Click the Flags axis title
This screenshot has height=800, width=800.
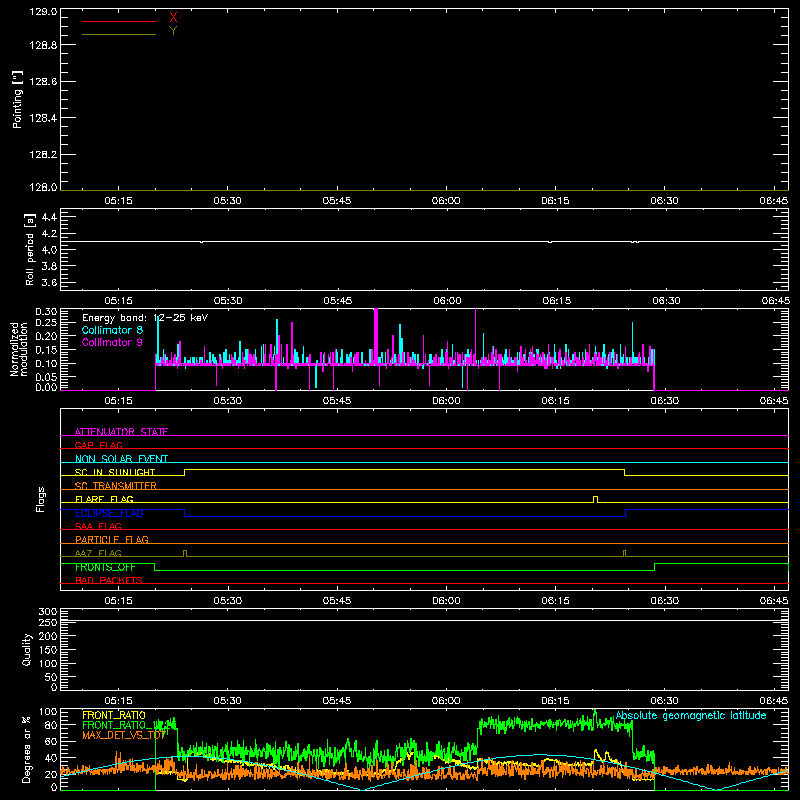(41, 499)
